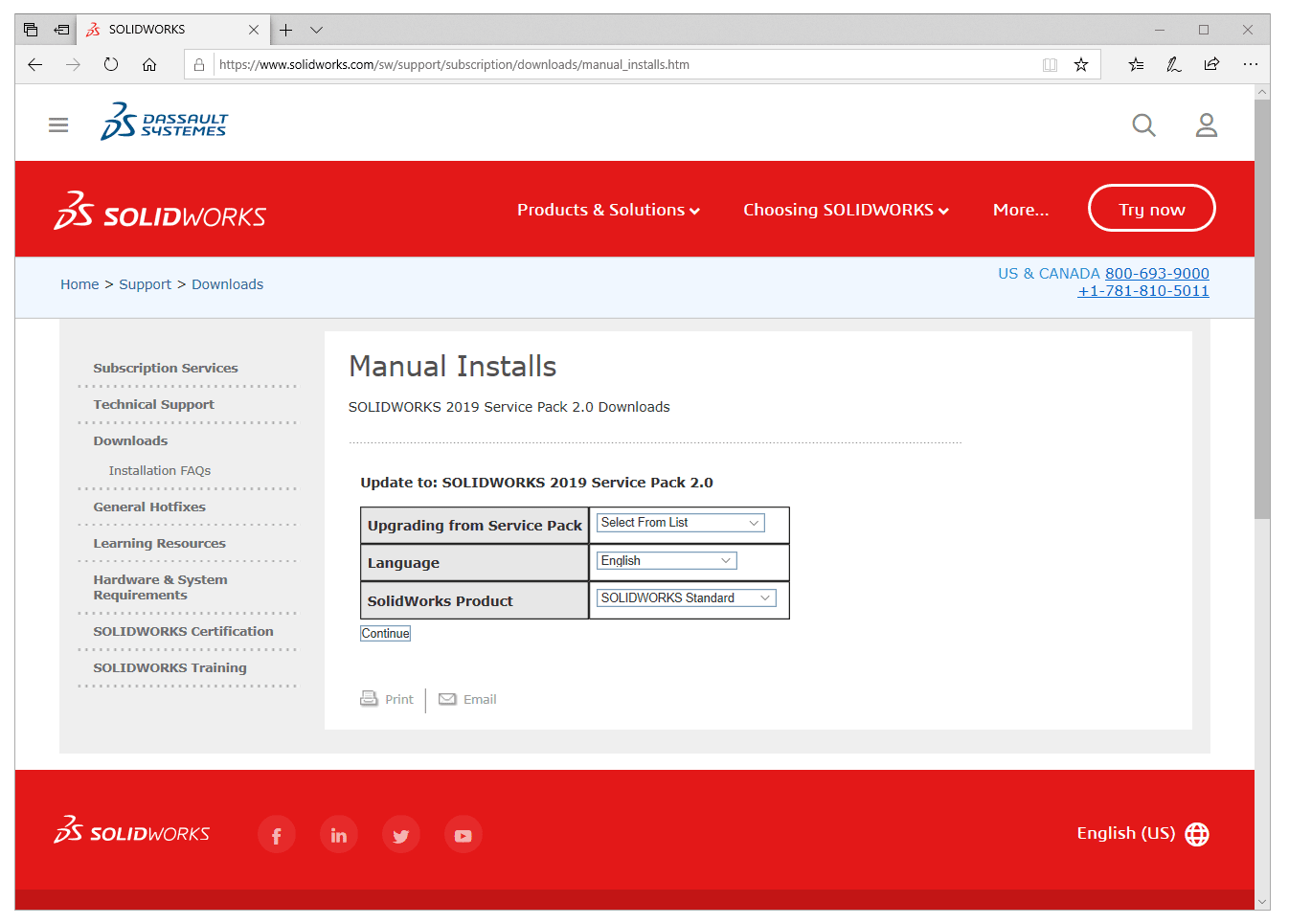
Task: Open Hardware & System Requirements item
Action: click(160, 587)
